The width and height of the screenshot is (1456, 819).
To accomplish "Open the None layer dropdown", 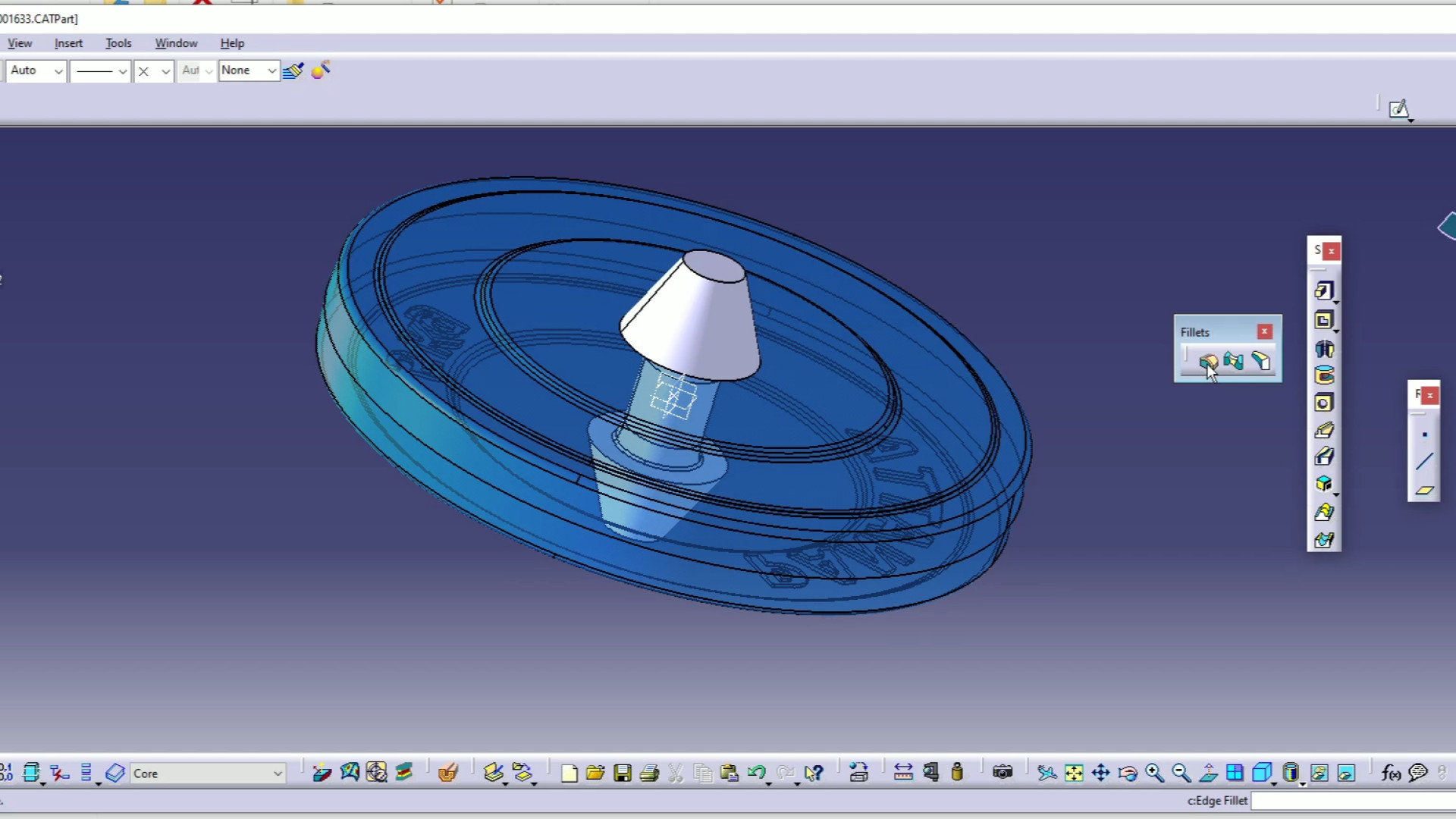I will 271,71.
